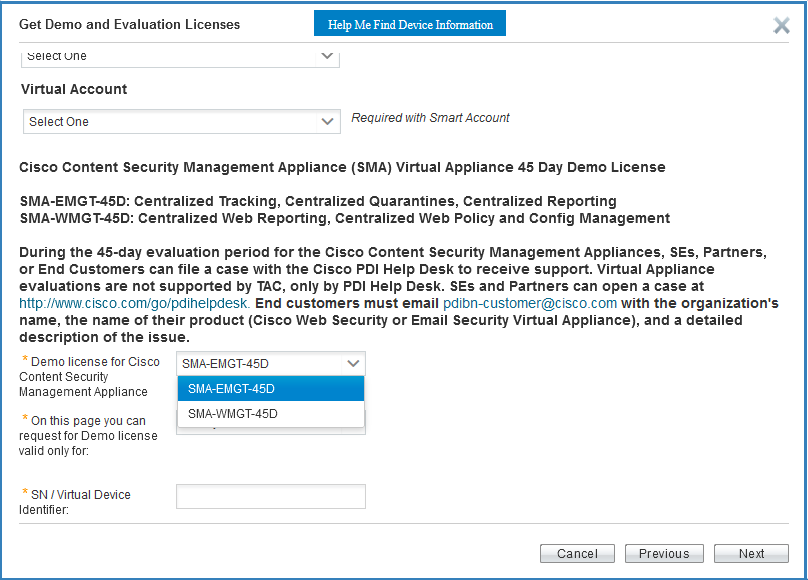Click the pdibn-customer@cisco.com email link
The height and width of the screenshot is (580, 808).
530,303
